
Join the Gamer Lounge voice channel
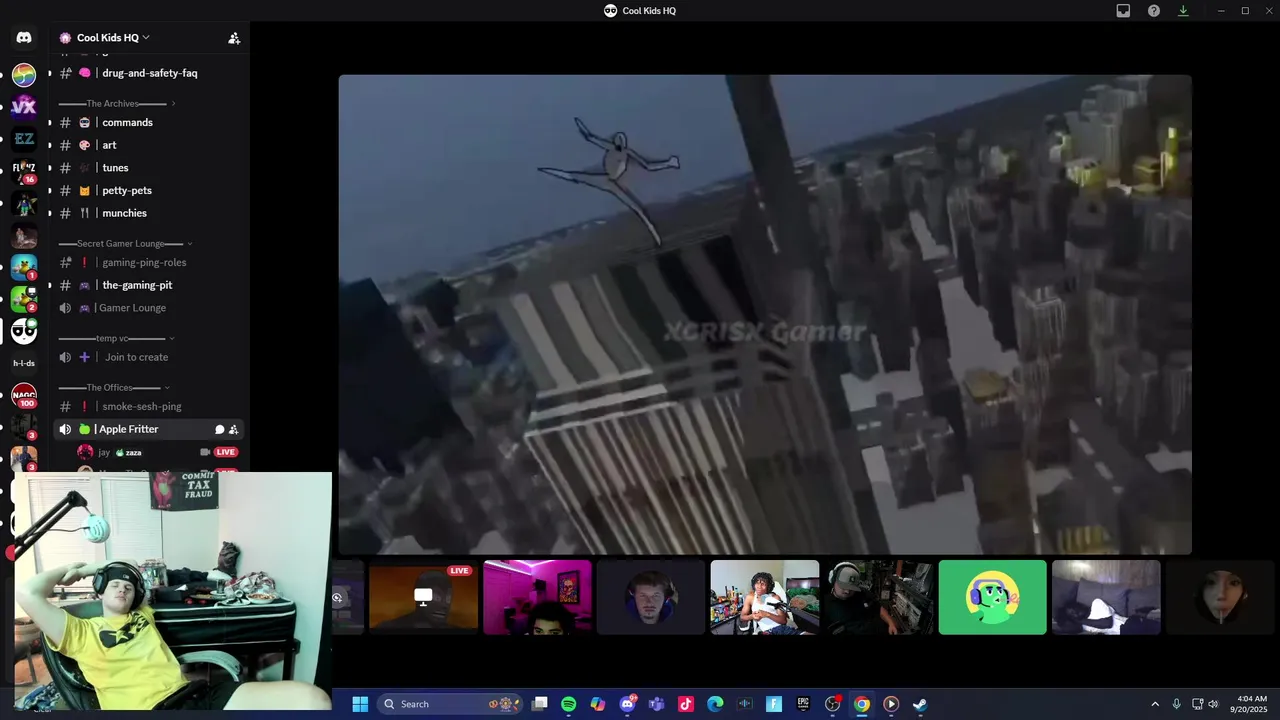[149, 308]
